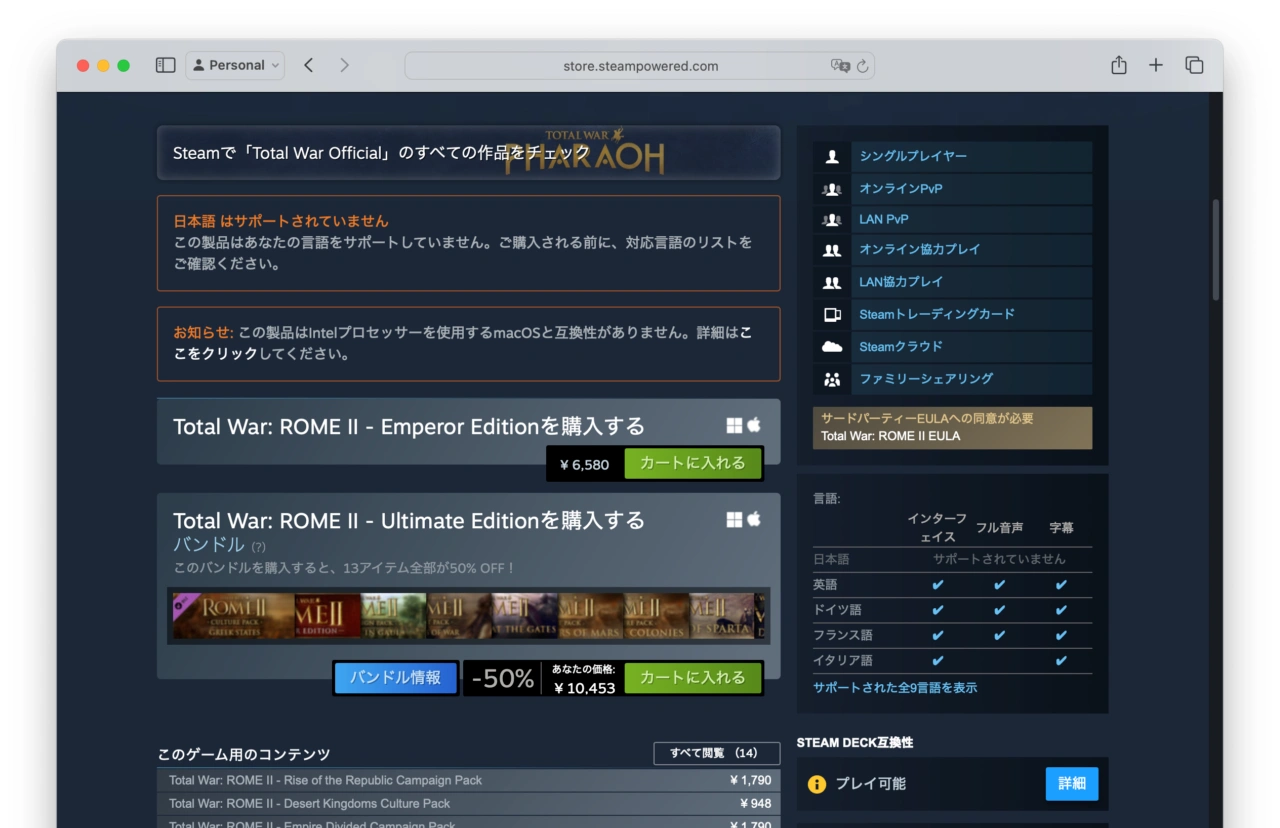Select Steamトレーディングカード feature

936,314
